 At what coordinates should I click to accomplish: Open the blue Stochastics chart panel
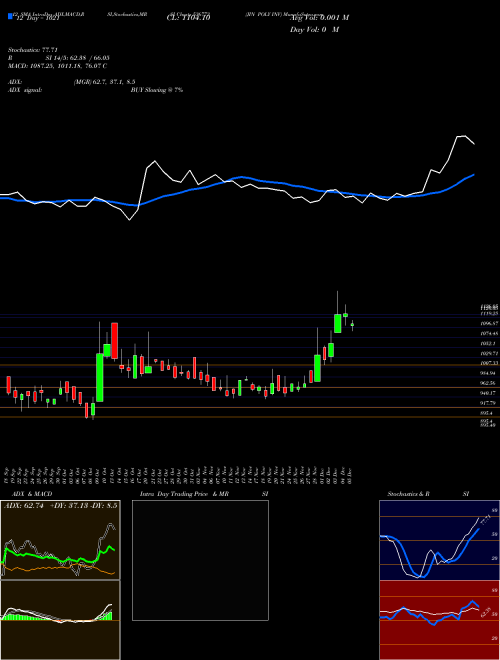click(439, 540)
